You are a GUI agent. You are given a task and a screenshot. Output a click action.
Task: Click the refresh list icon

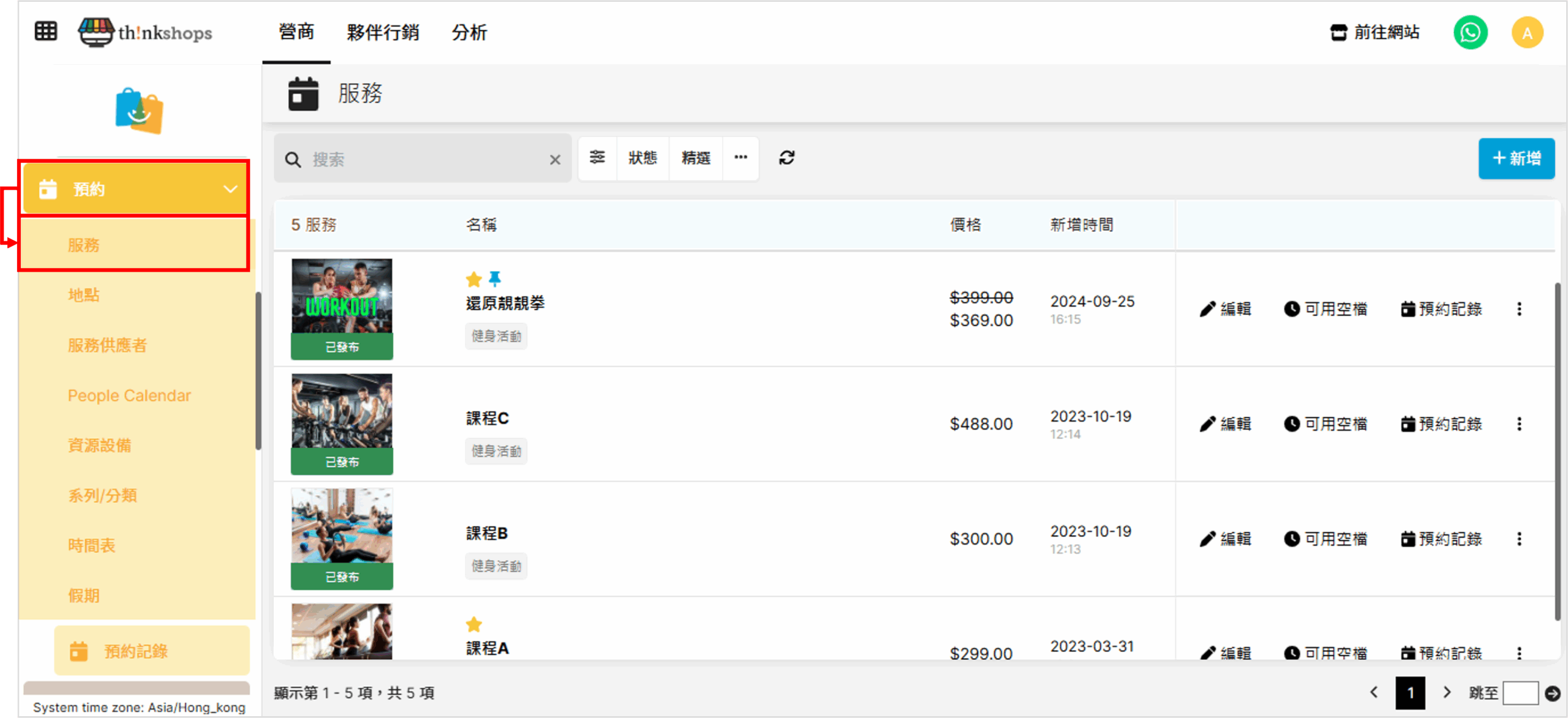tap(786, 158)
